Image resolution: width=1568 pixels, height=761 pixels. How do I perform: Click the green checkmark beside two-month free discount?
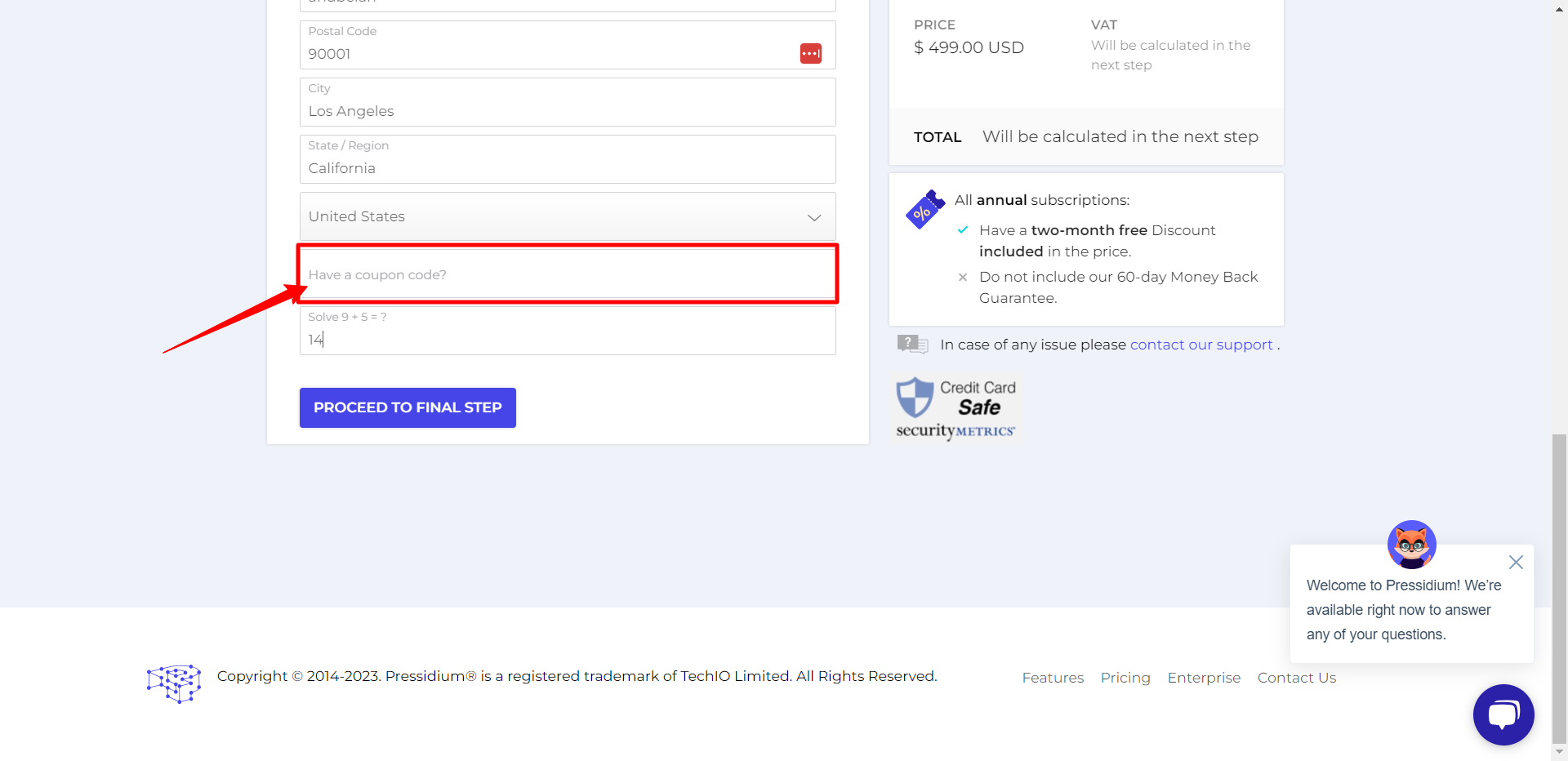click(x=963, y=230)
